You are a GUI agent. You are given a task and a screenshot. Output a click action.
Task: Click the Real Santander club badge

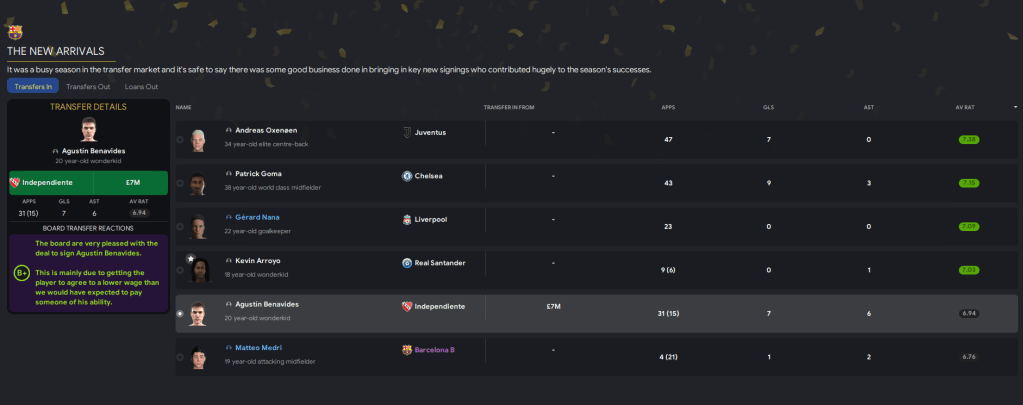click(407, 262)
